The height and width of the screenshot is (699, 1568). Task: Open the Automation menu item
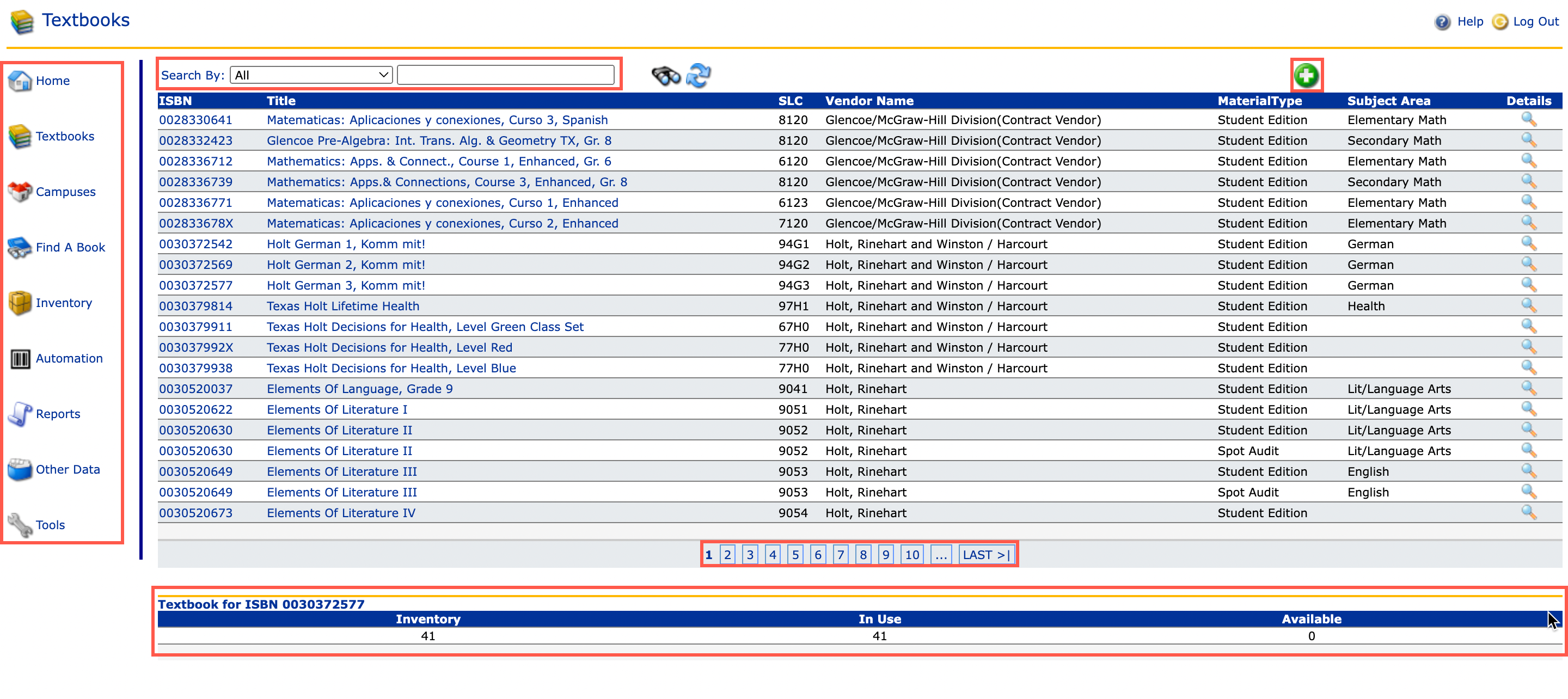pyautogui.click(x=69, y=358)
